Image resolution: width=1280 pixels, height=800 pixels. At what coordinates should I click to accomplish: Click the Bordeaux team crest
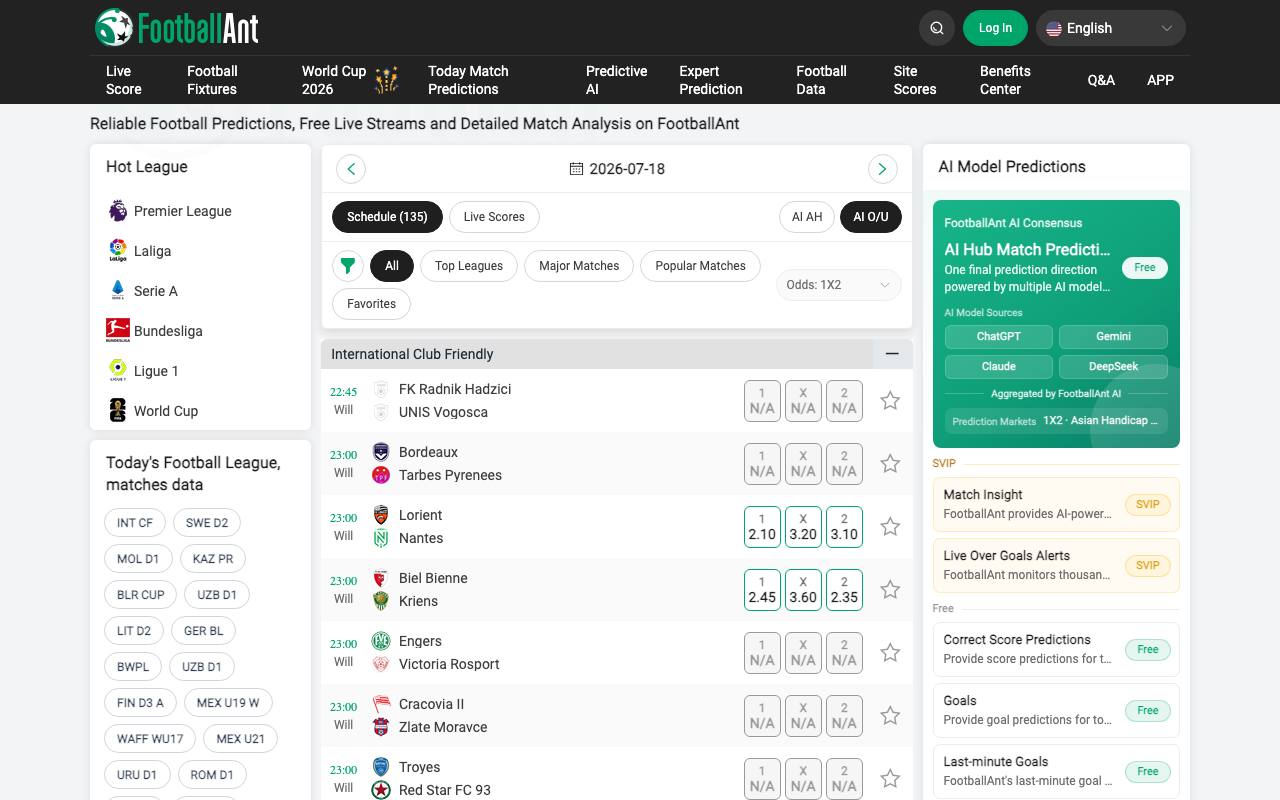[381, 452]
